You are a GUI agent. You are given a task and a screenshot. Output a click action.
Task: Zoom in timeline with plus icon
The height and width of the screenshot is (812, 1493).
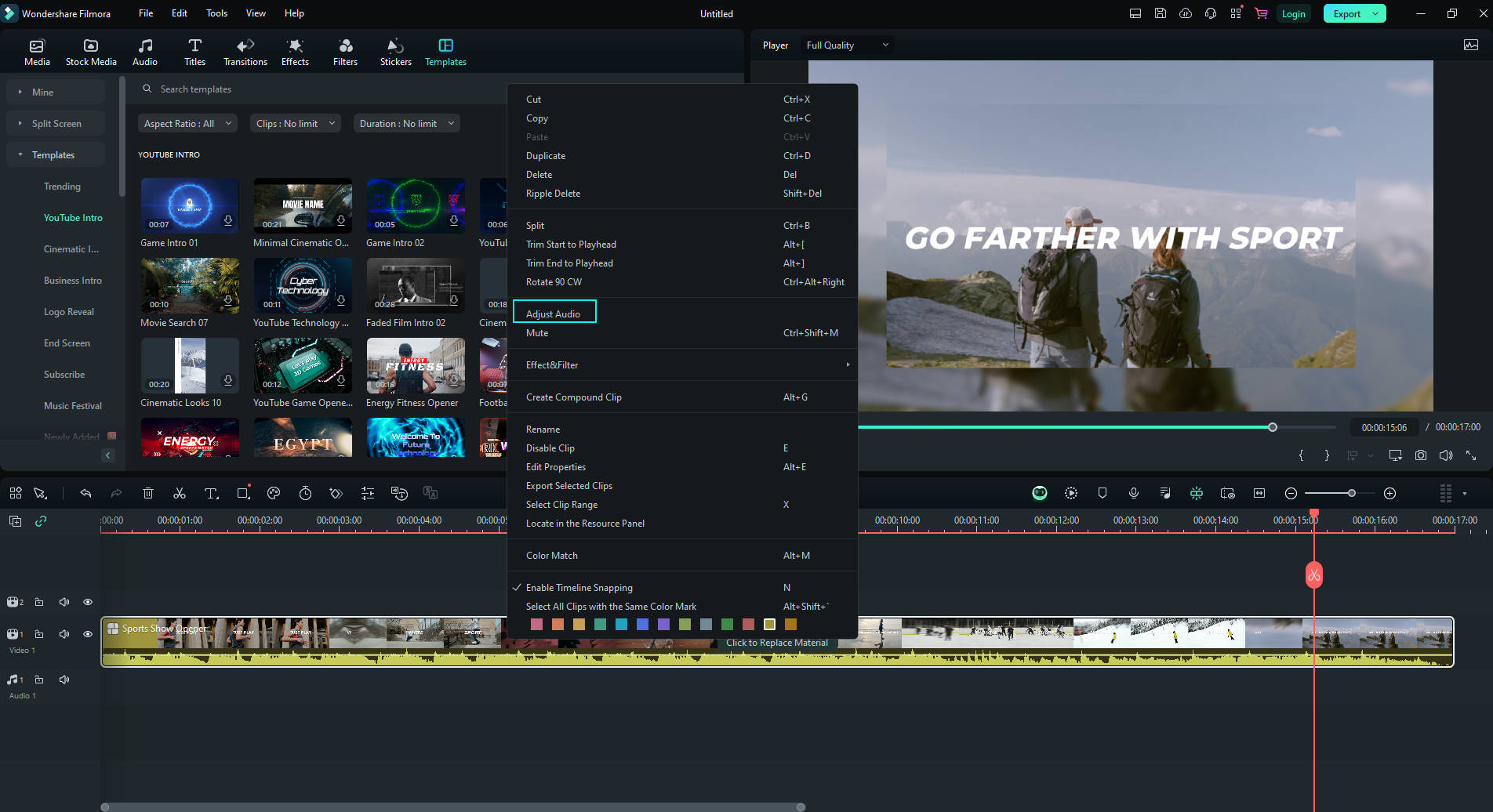click(1390, 493)
